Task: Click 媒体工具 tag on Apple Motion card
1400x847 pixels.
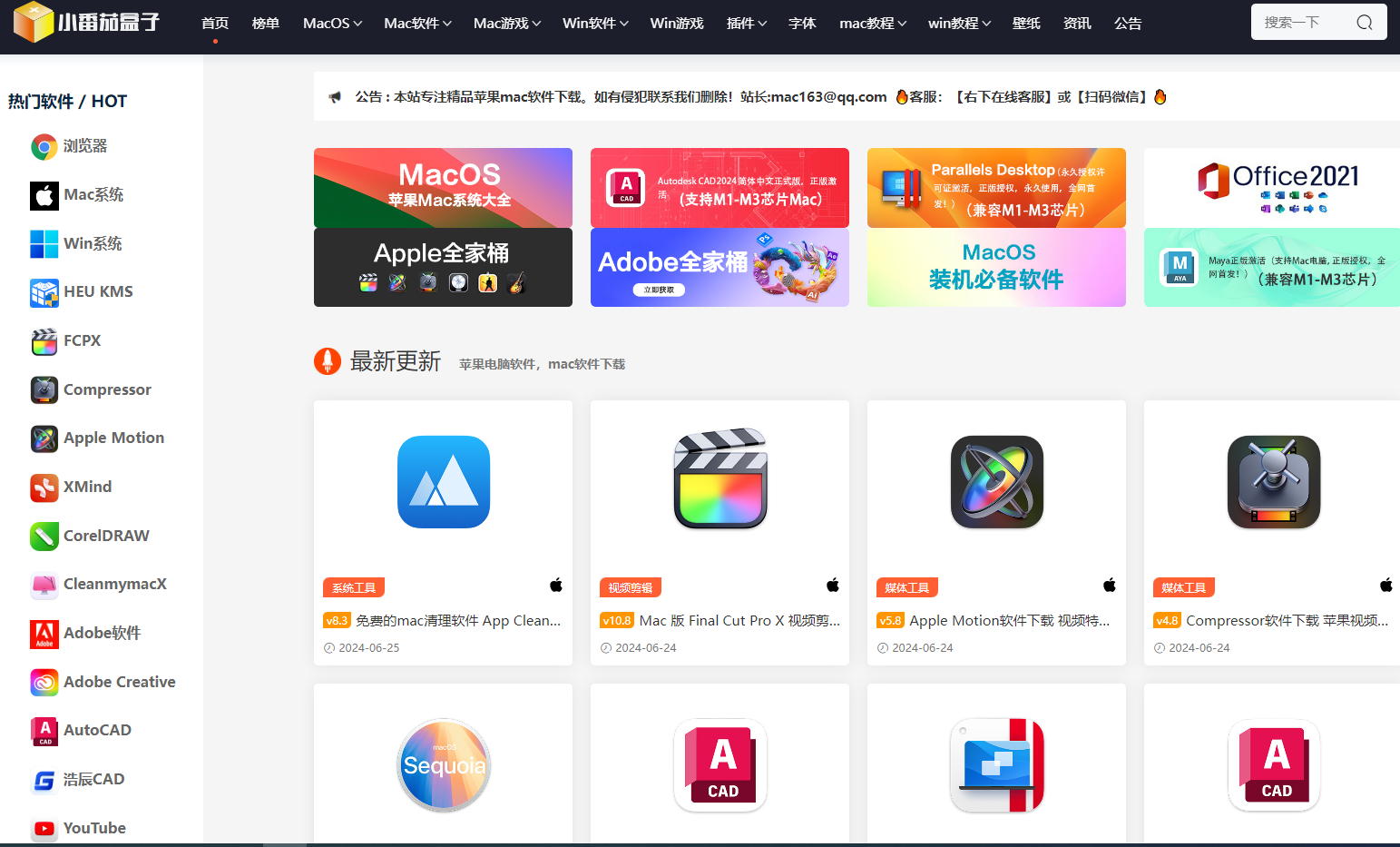Action: tap(907, 587)
